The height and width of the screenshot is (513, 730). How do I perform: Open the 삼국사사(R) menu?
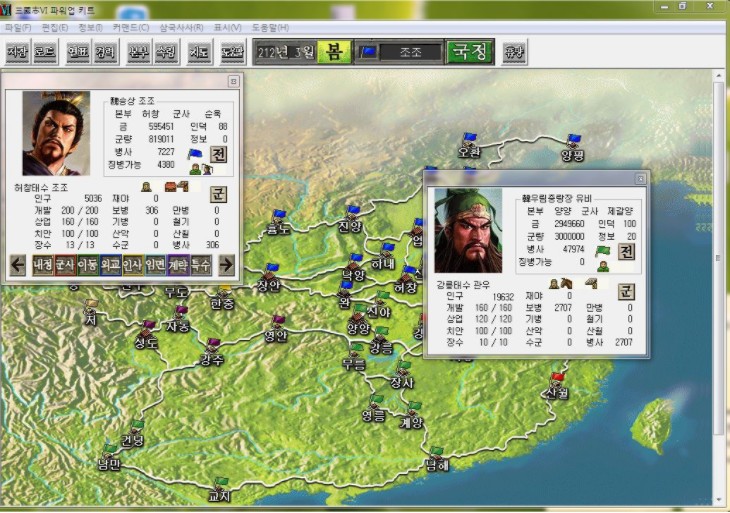point(182,28)
